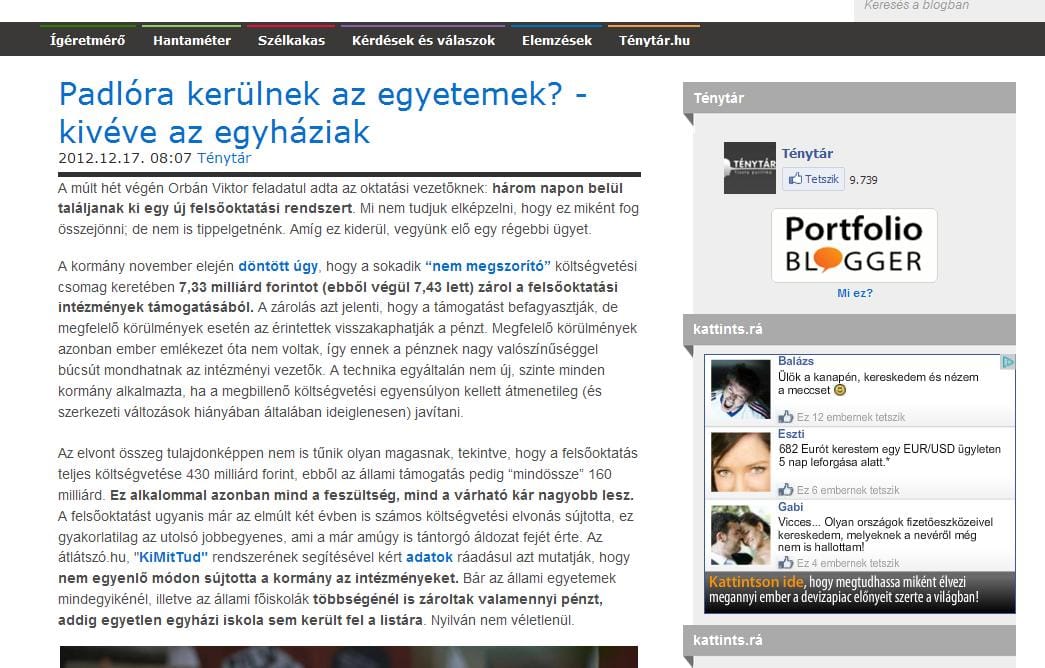Open the KiMitTud link
The width and height of the screenshot is (1045, 668).
coord(171,557)
